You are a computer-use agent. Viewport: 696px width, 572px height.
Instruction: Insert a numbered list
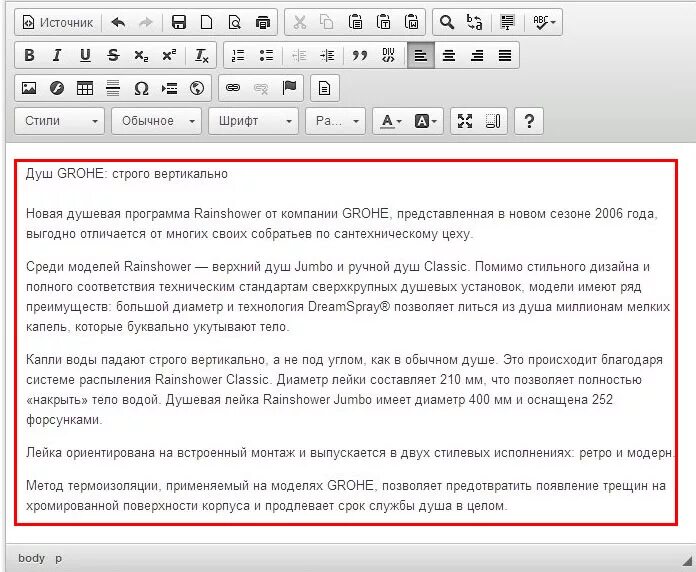pos(238,55)
